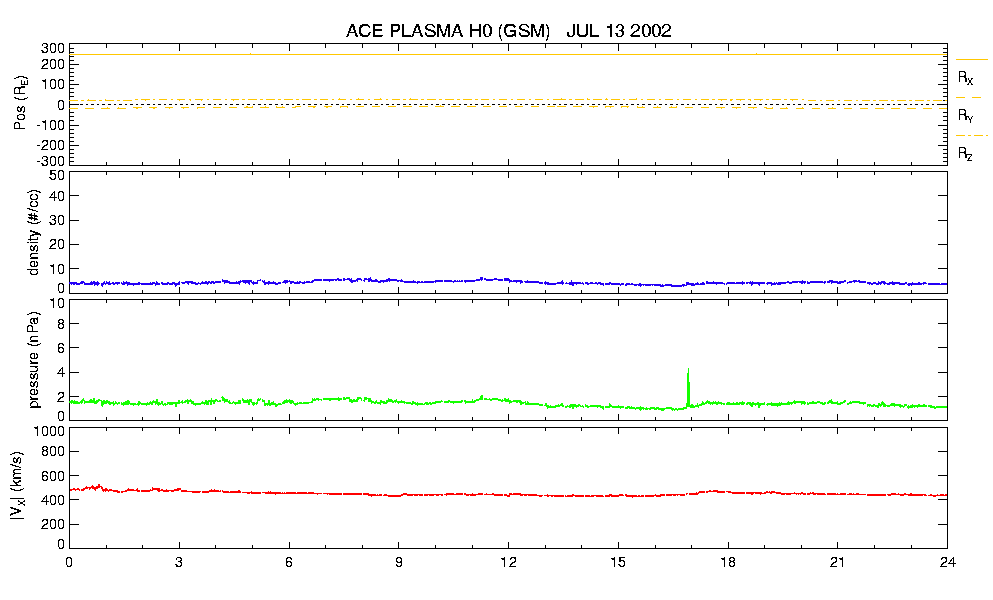
Task: Click hour 3 on the x-axis
Action: tap(179, 563)
